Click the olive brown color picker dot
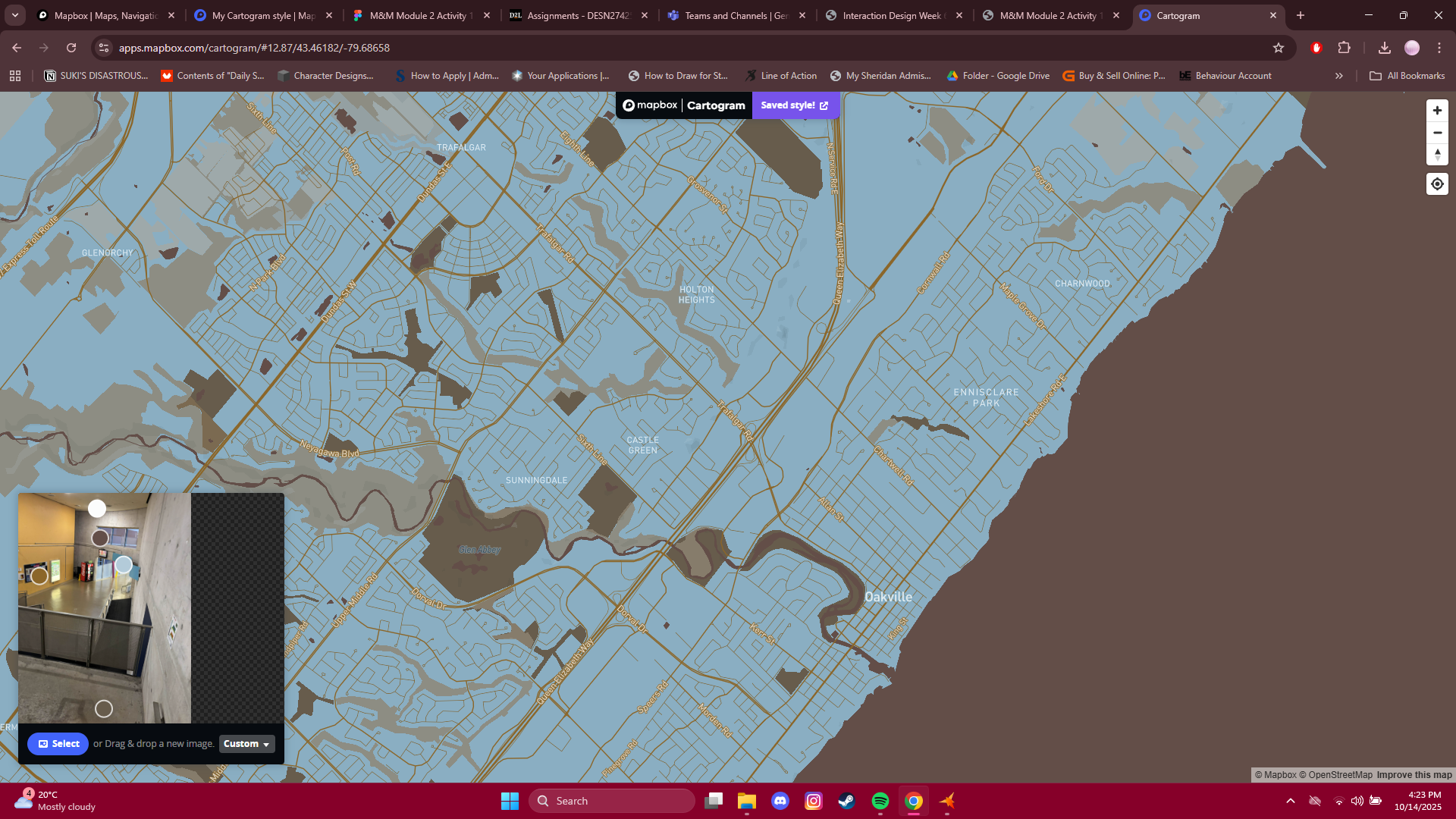This screenshot has height=819, width=1456. pyautogui.click(x=39, y=576)
